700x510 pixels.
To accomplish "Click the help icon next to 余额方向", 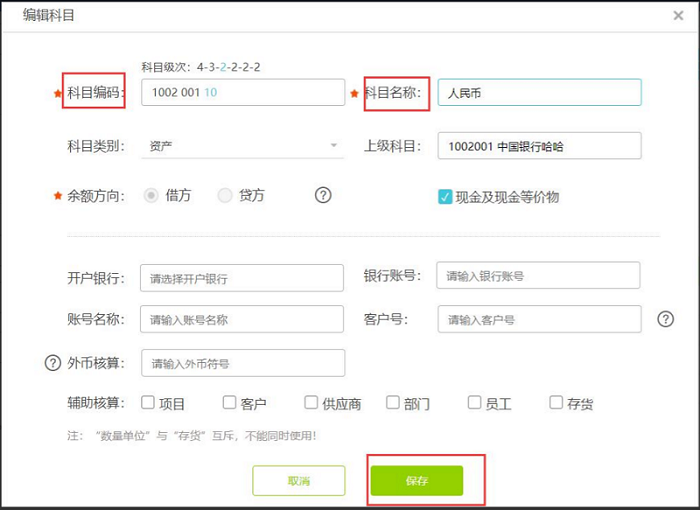I will pyautogui.click(x=323, y=195).
